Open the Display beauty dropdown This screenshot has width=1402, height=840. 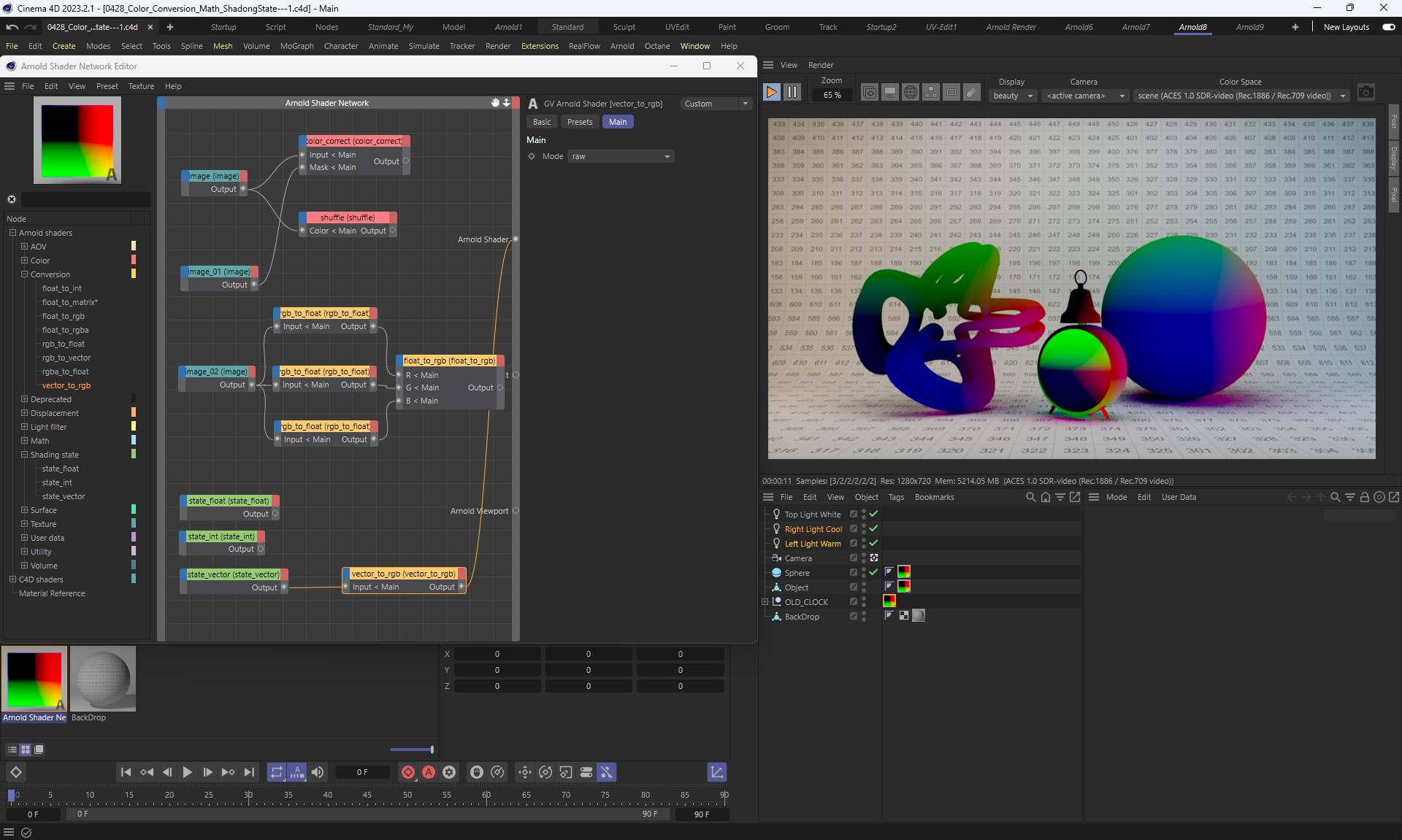pos(1013,96)
